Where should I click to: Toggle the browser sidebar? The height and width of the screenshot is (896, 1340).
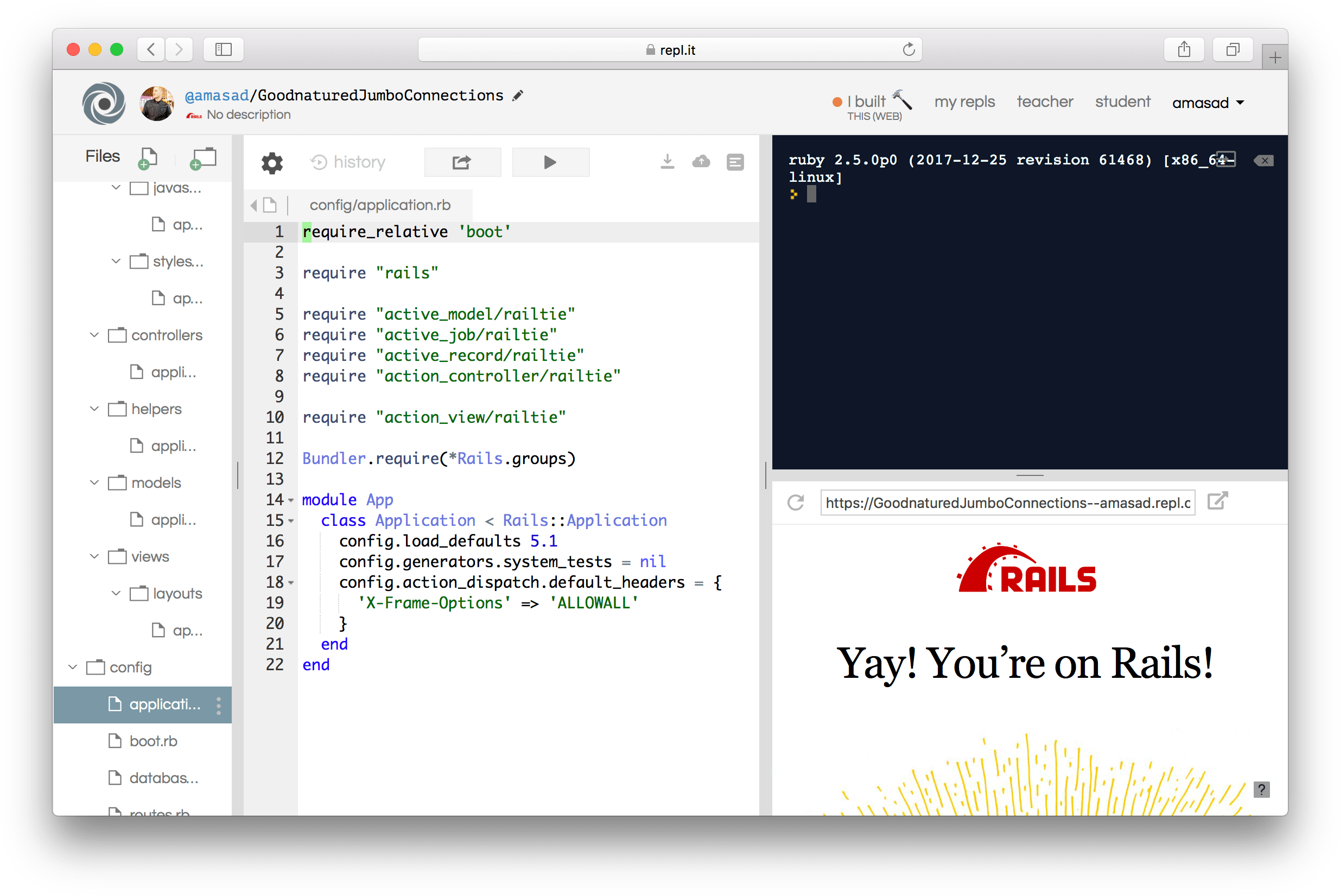(x=223, y=49)
